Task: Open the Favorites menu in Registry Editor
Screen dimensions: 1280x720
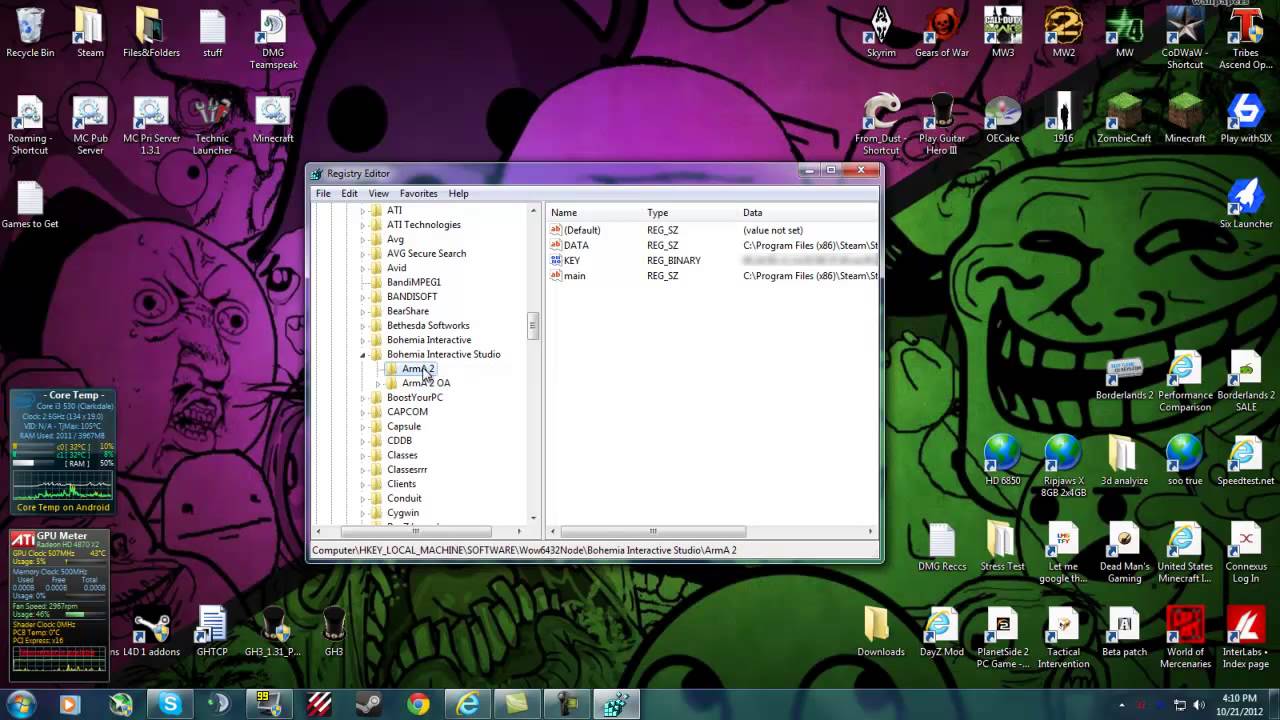Action: [418, 193]
